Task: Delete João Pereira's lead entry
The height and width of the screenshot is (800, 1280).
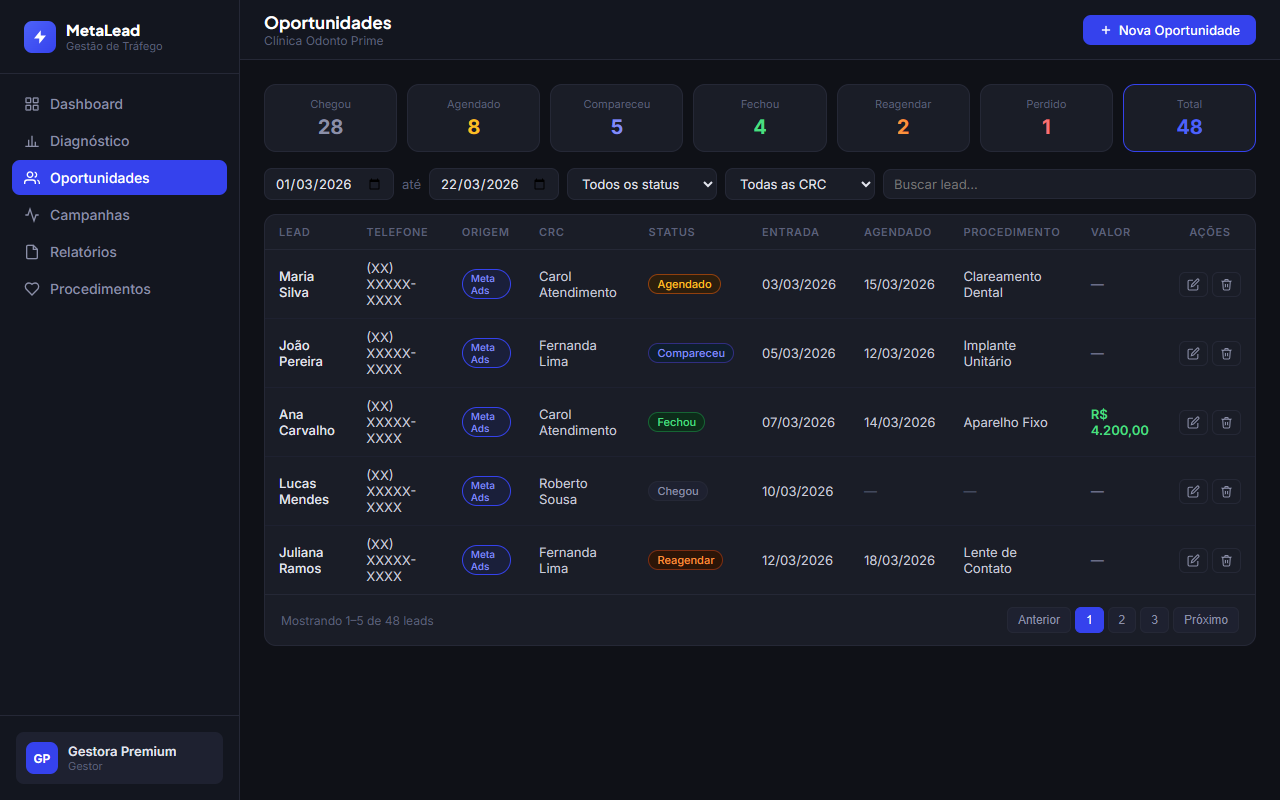Action: pos(1227,354)
